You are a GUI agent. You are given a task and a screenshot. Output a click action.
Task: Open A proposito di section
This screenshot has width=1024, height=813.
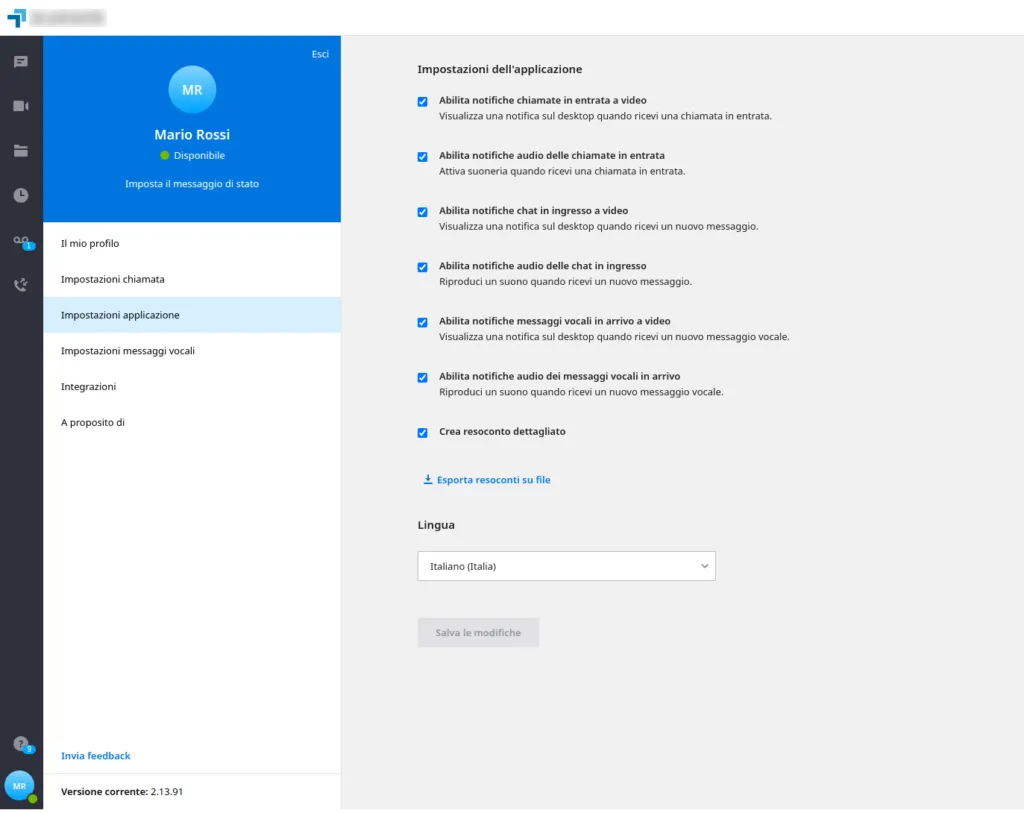[192, 422]
